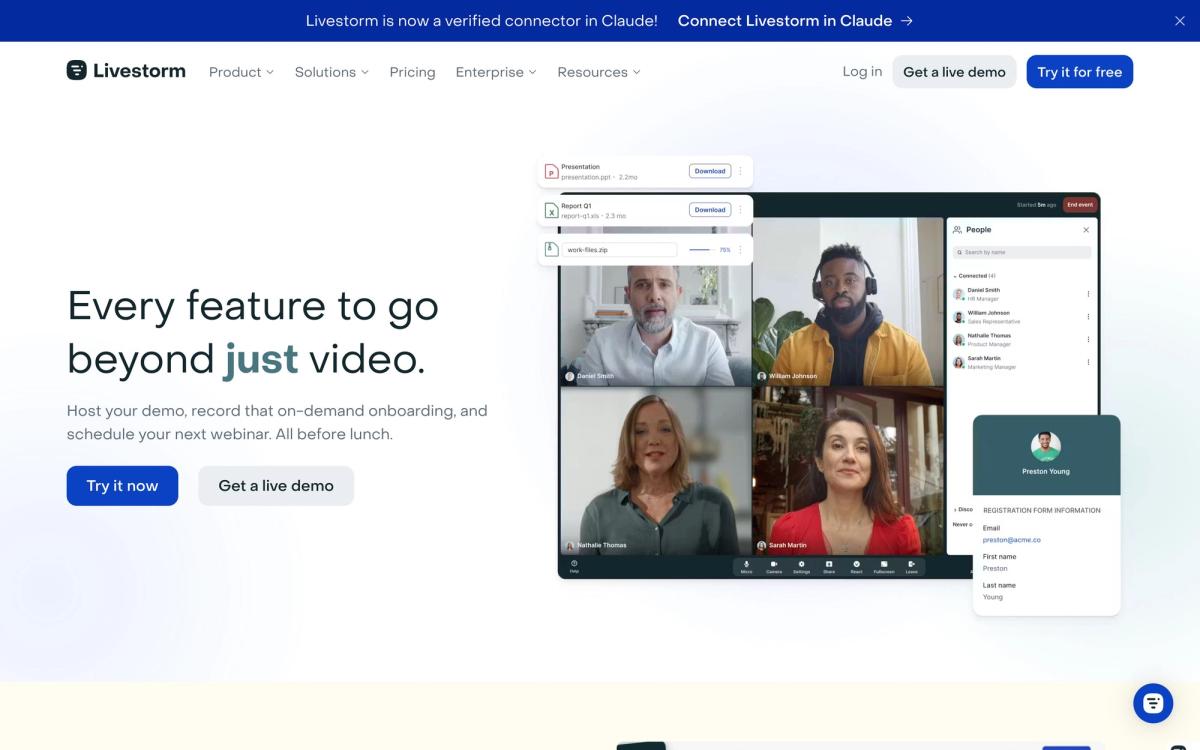
Task: Open Settings gear in meeting toolbar
Action: tap(801, 566)
